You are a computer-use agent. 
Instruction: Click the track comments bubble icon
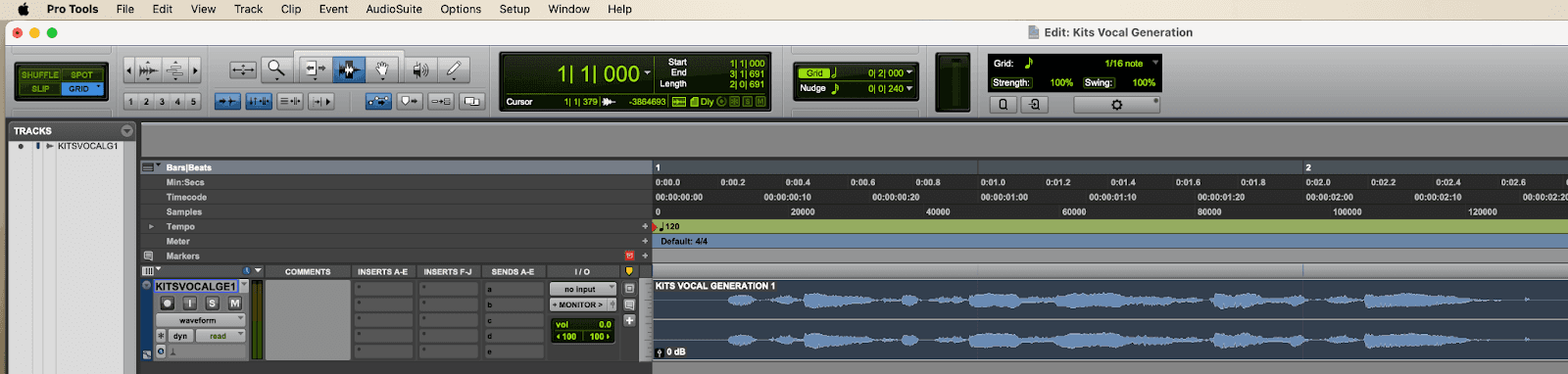click(629, 304)
